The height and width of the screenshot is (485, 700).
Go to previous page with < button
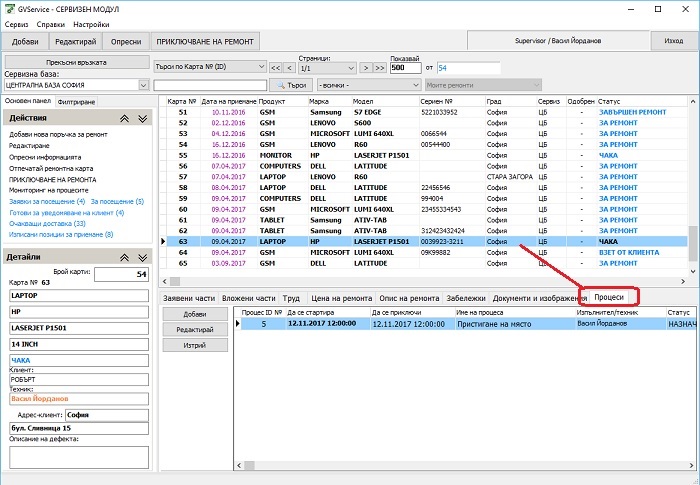pos(290,68)
